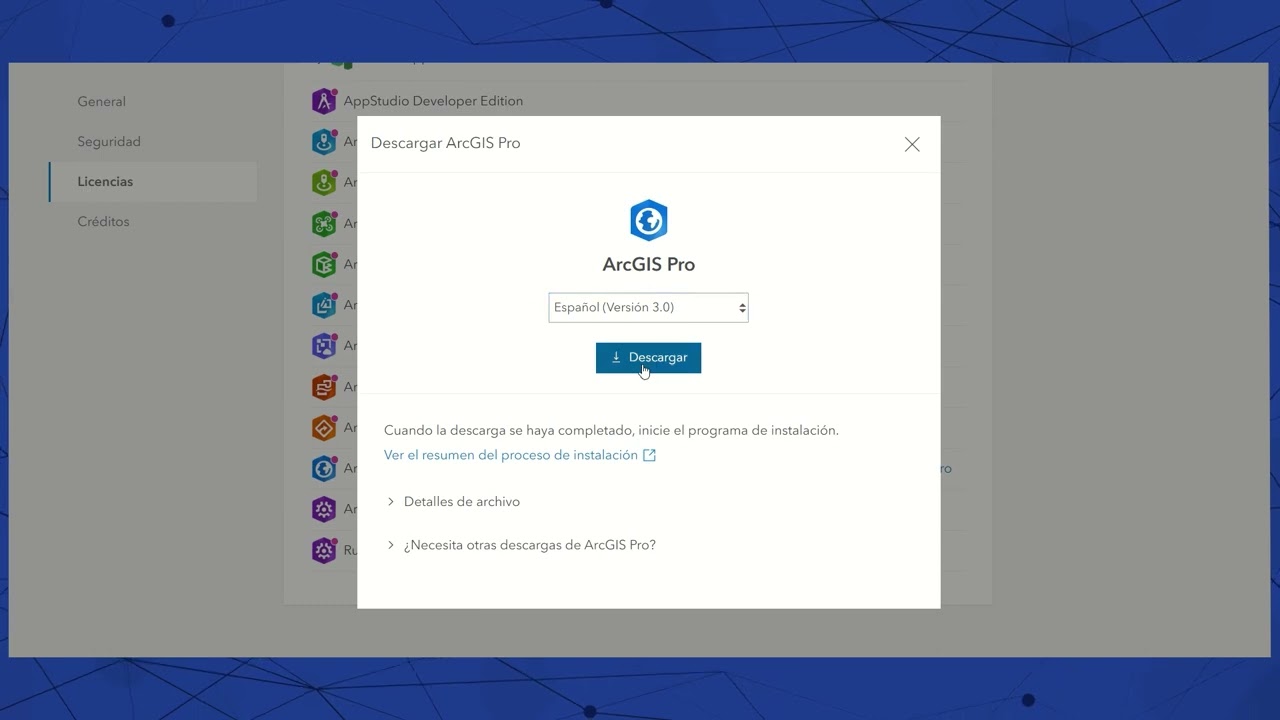This screenshot has height=720, width=1280.
Task: Click the AppStudio Developer Edition purple icon
Action: (x=324, y=101)
